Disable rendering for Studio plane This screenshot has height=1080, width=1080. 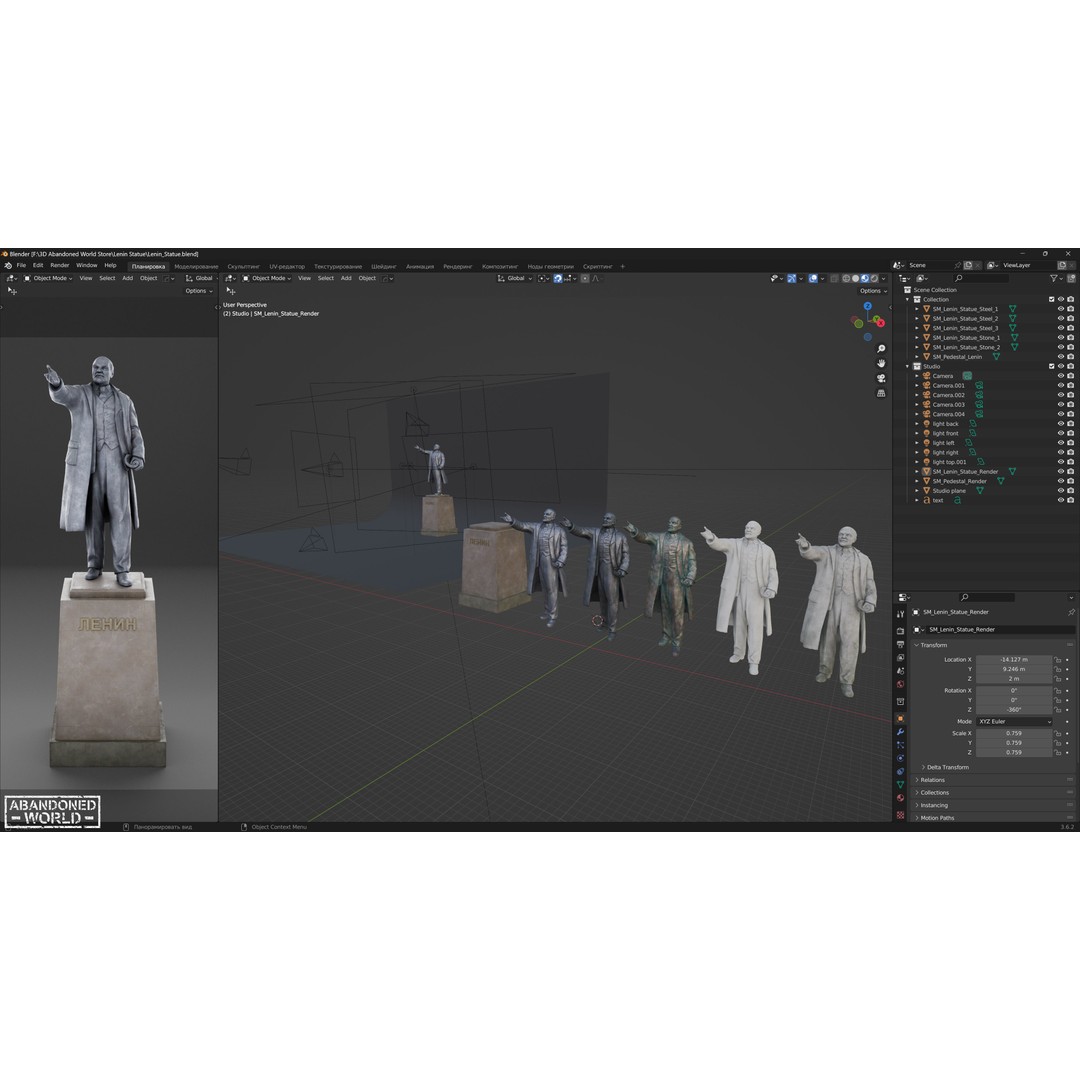click(1070, 490)
